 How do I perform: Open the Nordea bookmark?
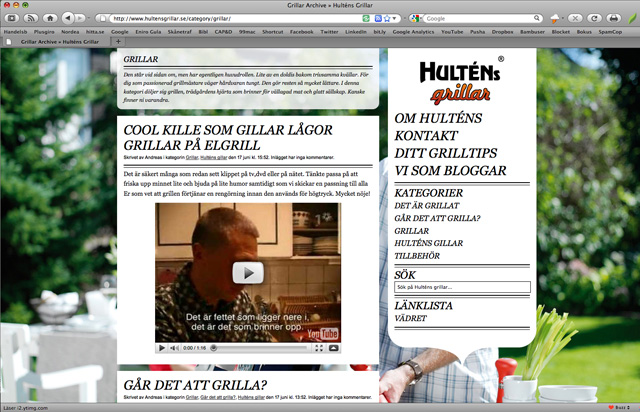(x=70, y=32)
